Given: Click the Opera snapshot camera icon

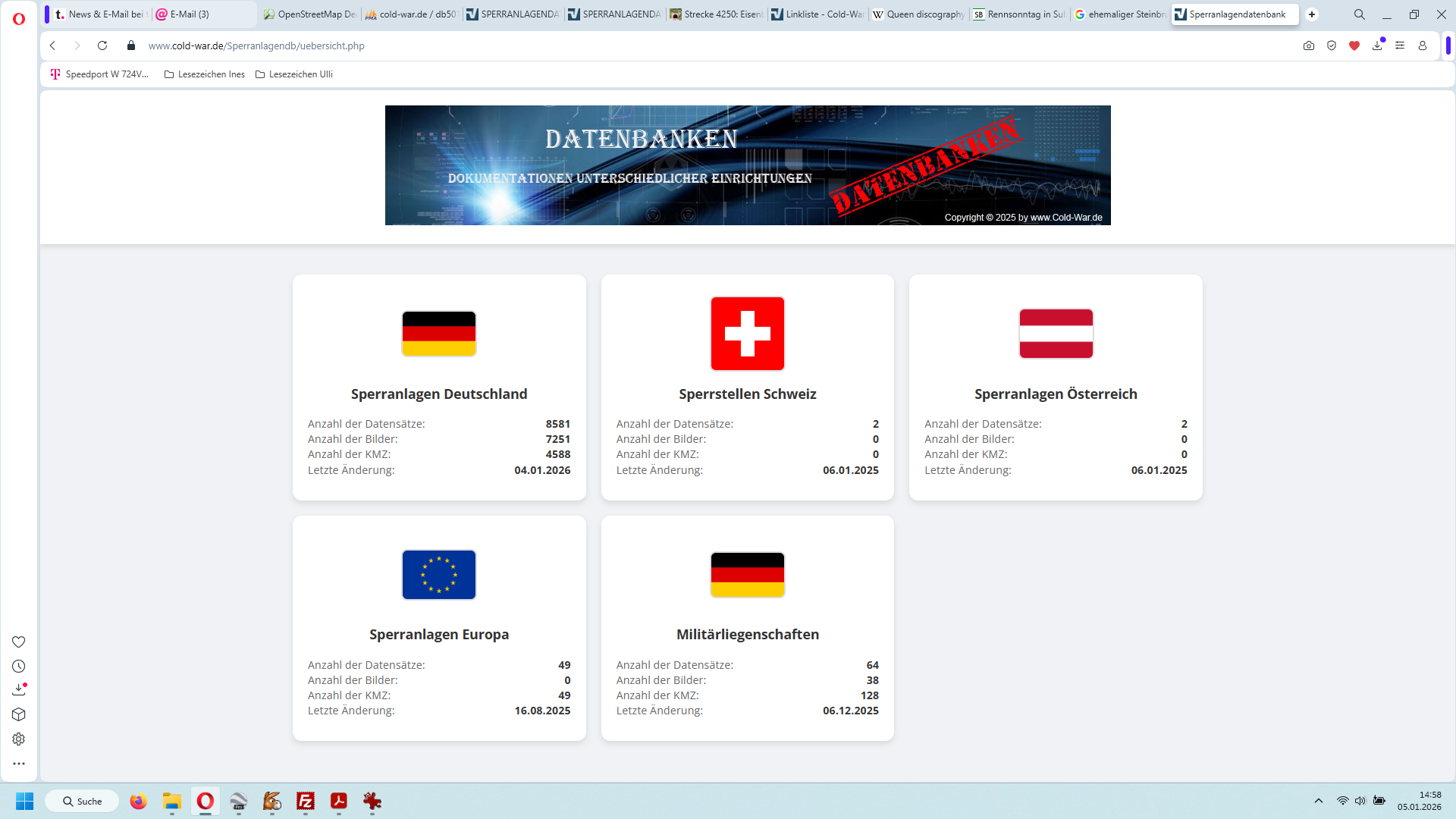Looking at the screenshot, I should pyautogui.click(x=1309, y=45).
